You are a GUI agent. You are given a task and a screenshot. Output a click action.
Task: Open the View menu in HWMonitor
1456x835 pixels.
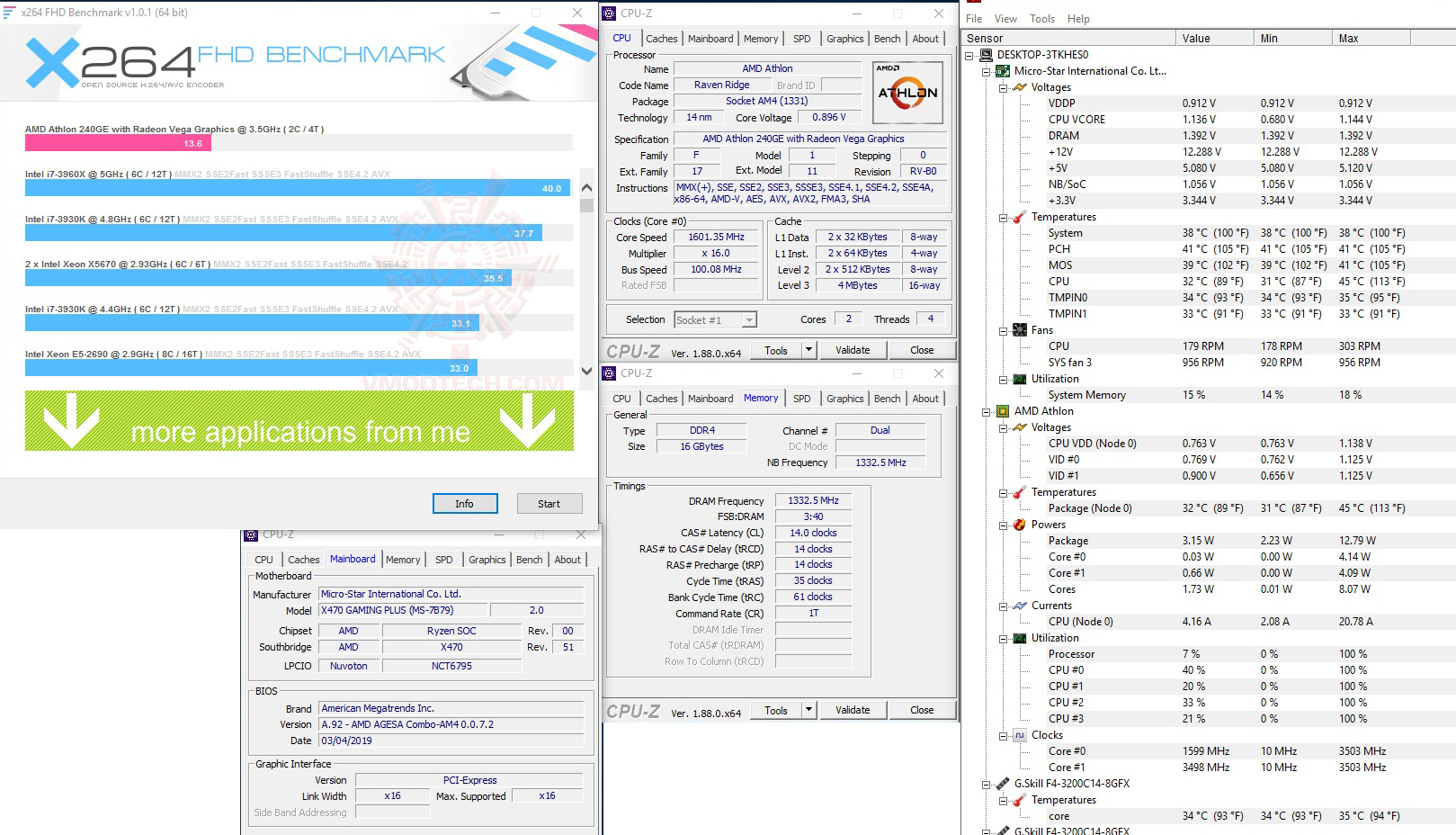[x=1005, y=19]
